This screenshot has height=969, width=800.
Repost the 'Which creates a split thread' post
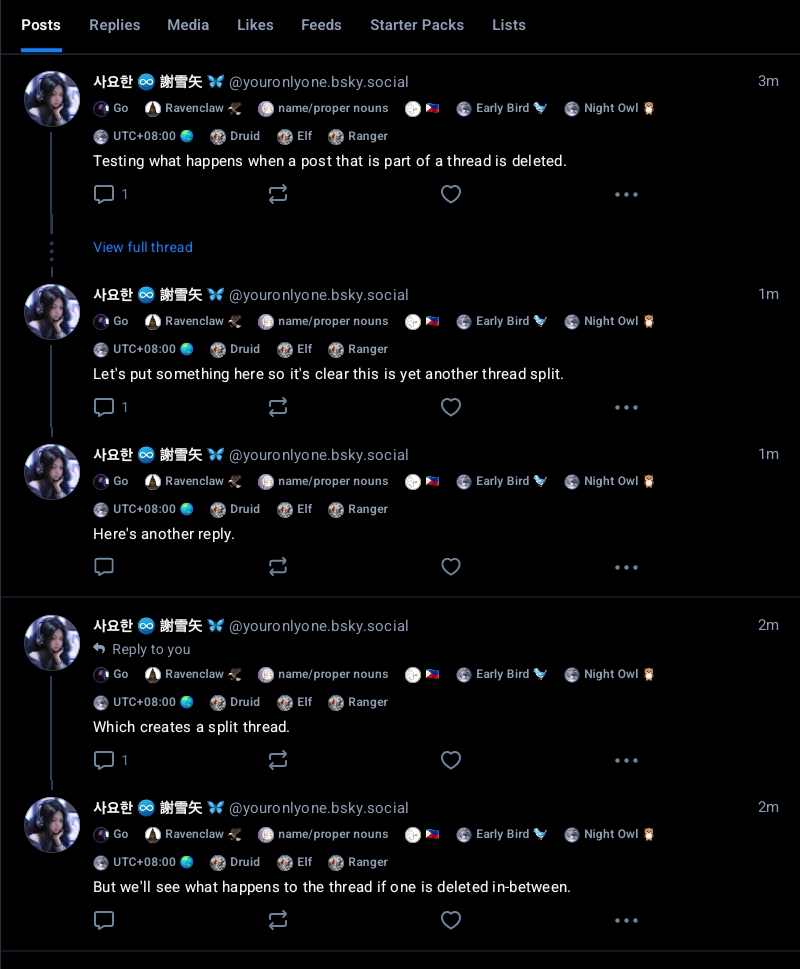[x=278, y=760]
